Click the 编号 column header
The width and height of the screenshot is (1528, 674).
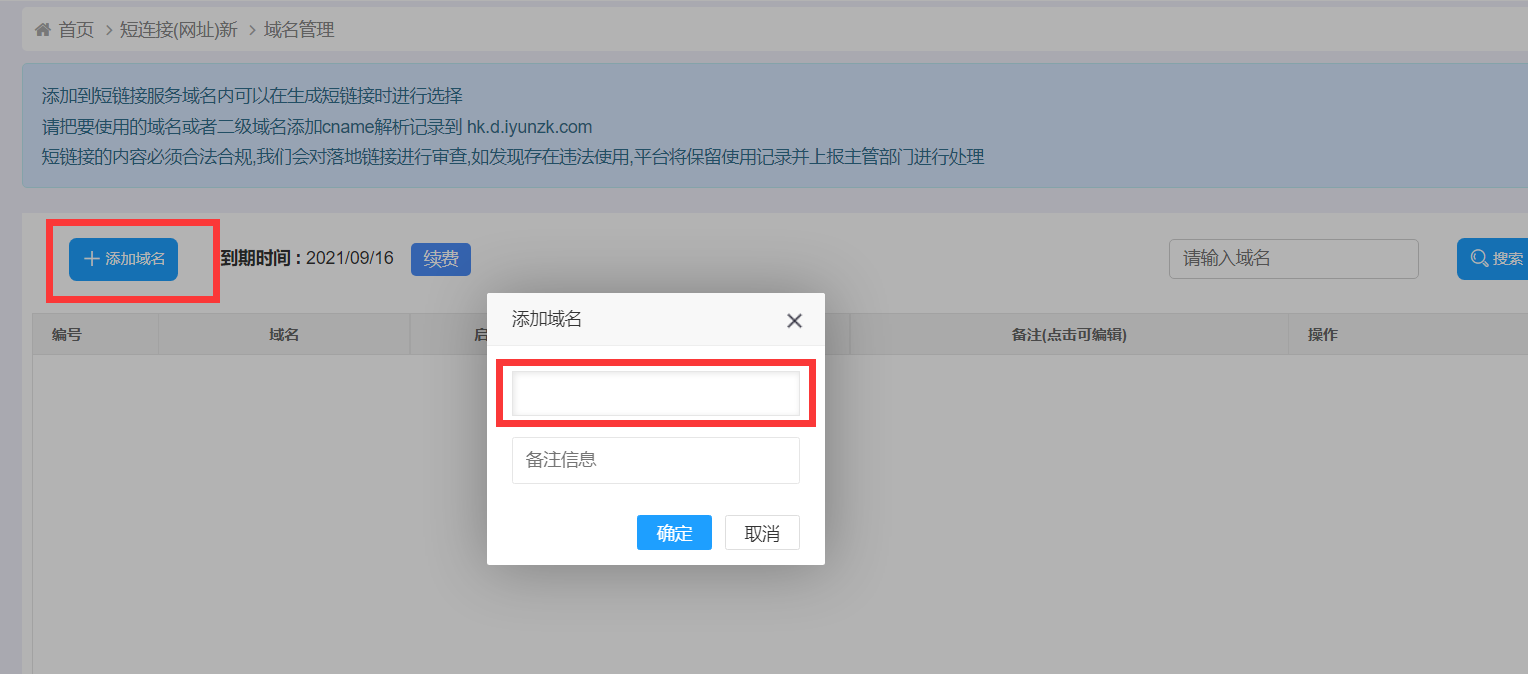tap(67, 335)
